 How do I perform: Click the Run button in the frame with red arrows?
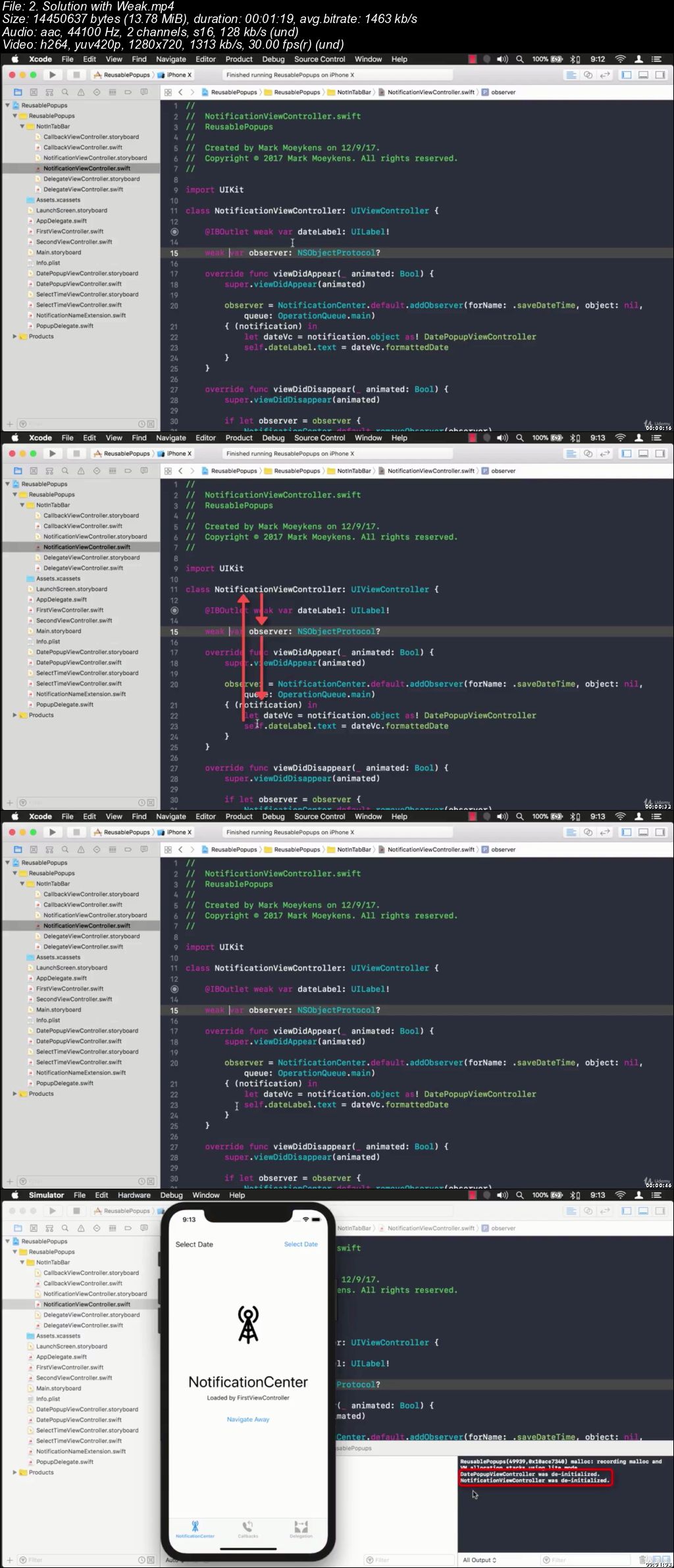pyautogui.click(x=53, y=454)
